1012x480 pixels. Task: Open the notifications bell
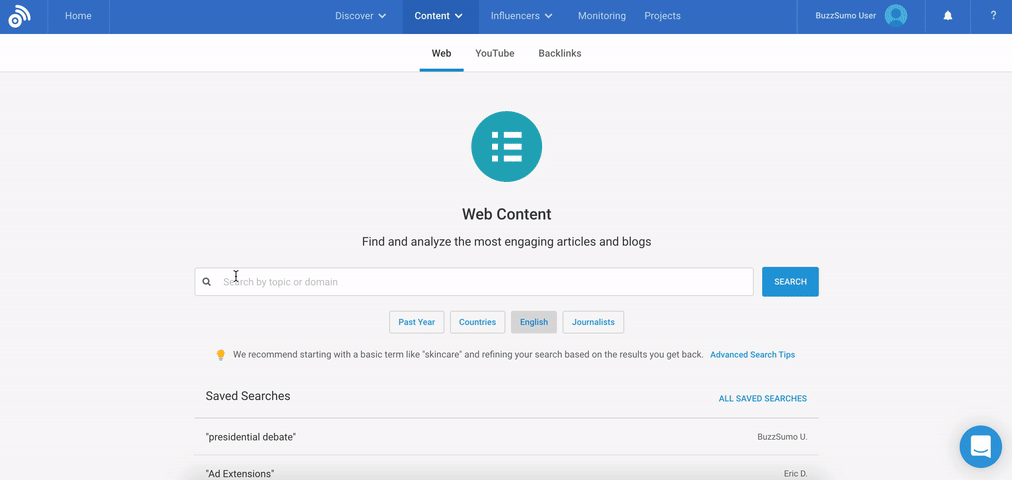click(948, 16)
